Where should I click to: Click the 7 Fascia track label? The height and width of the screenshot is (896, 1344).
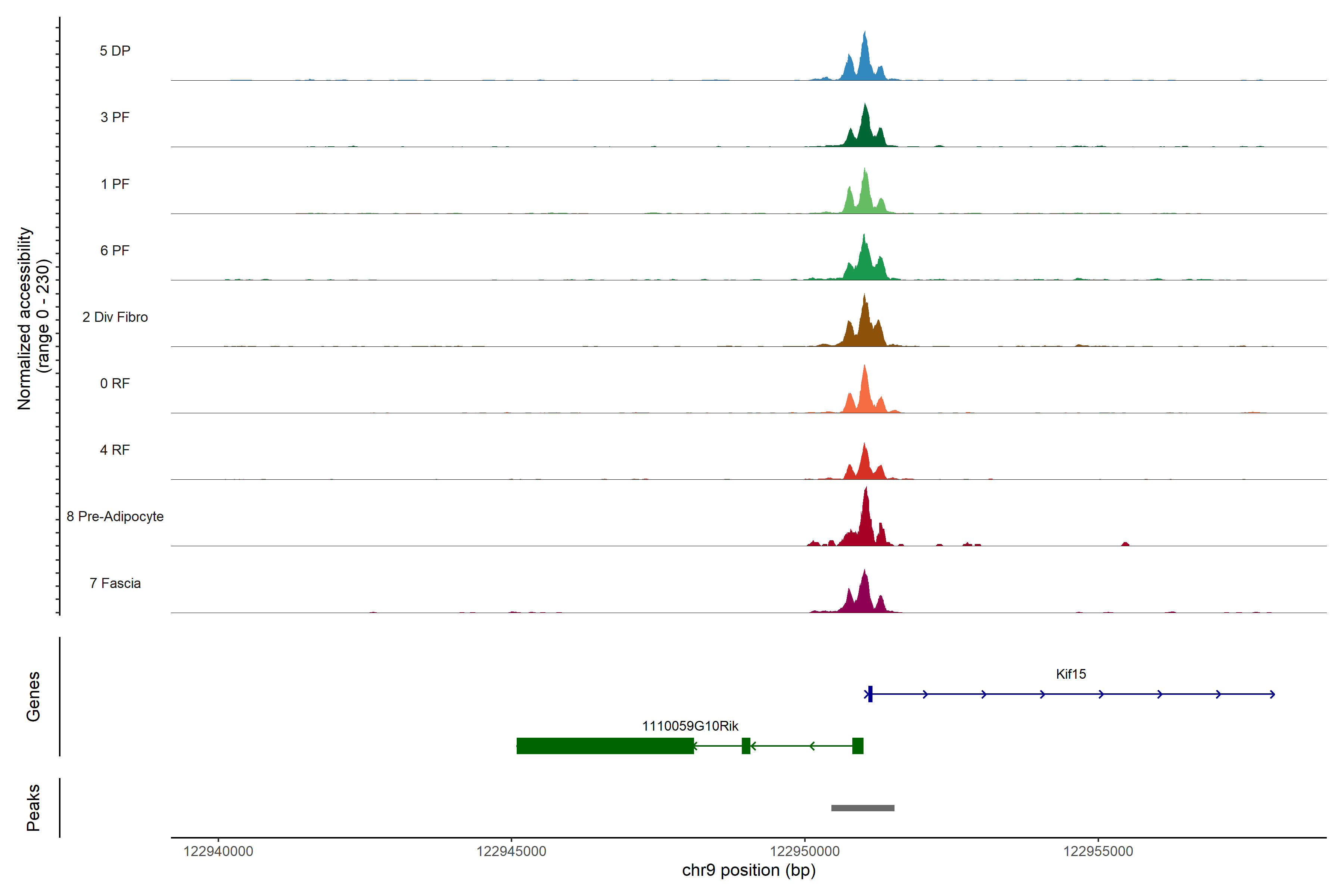[115, 583]
